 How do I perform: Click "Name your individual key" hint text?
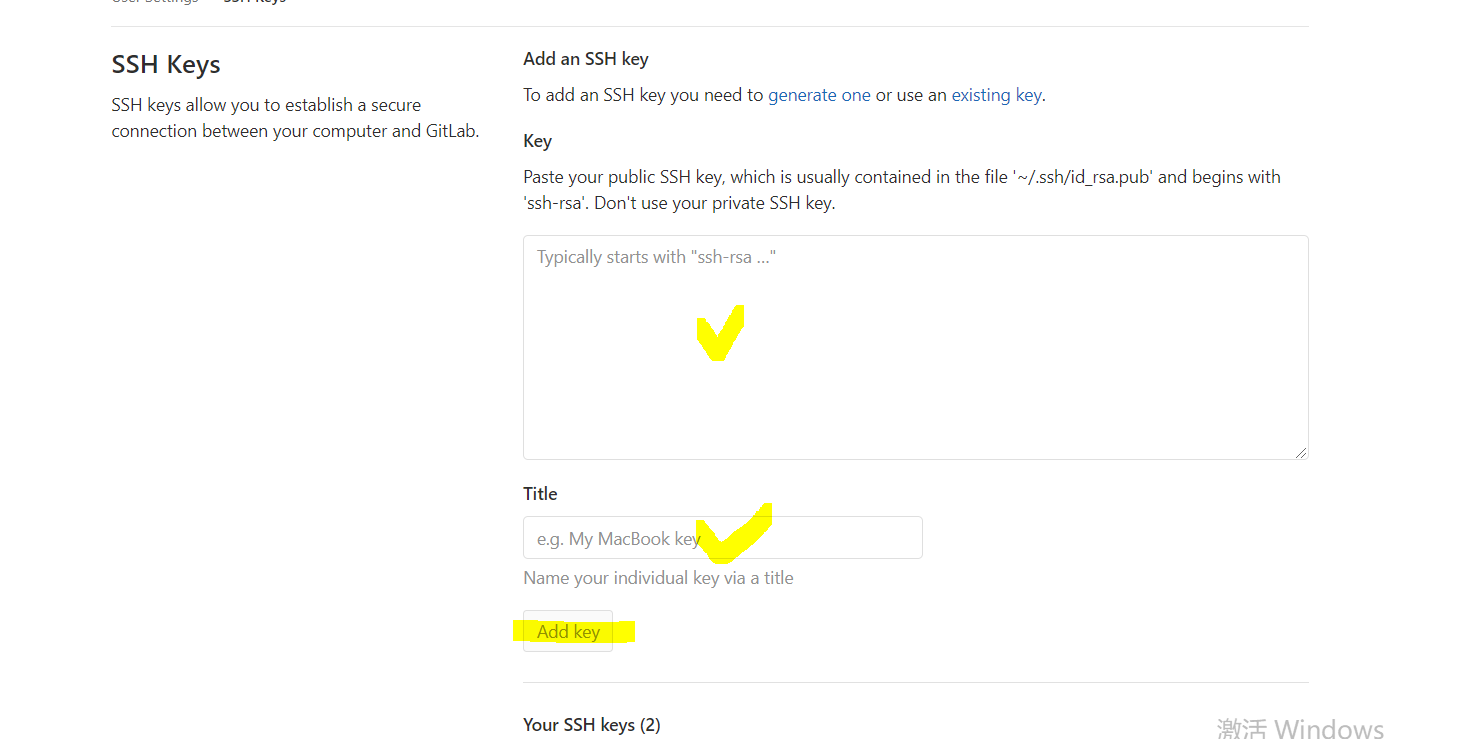tap(658, 578)
